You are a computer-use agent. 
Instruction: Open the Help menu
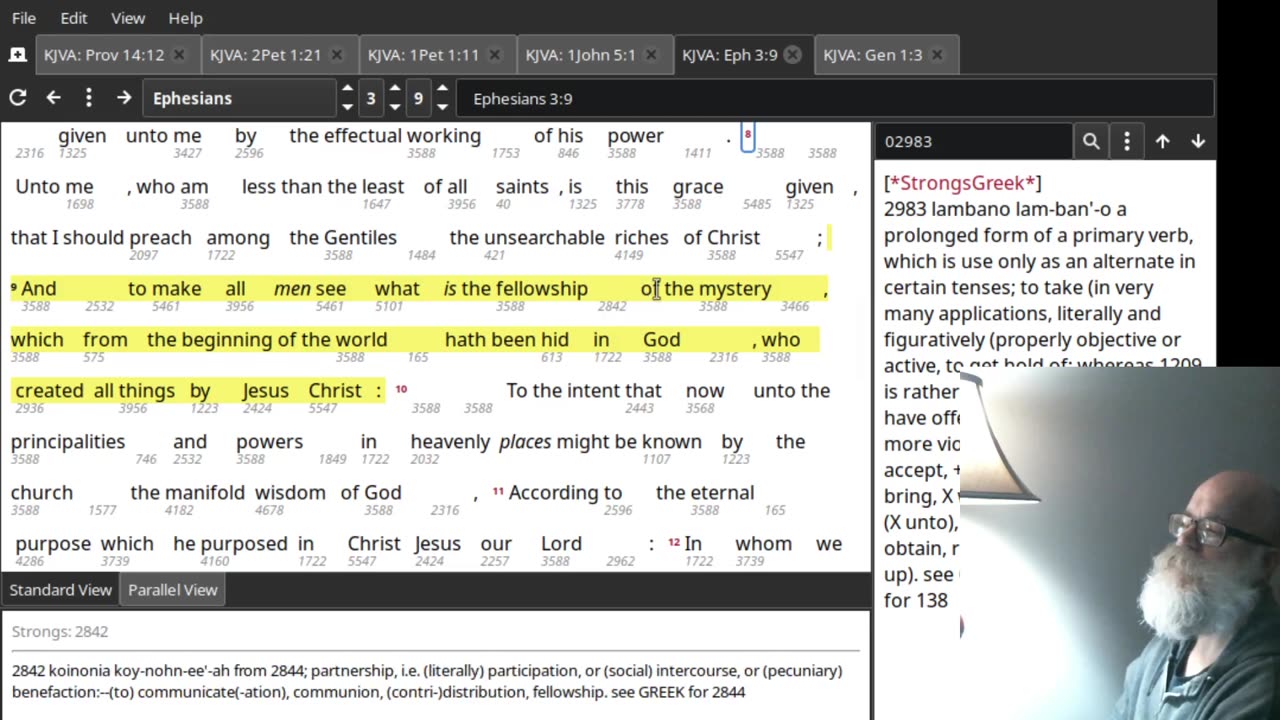pos(185,18)
